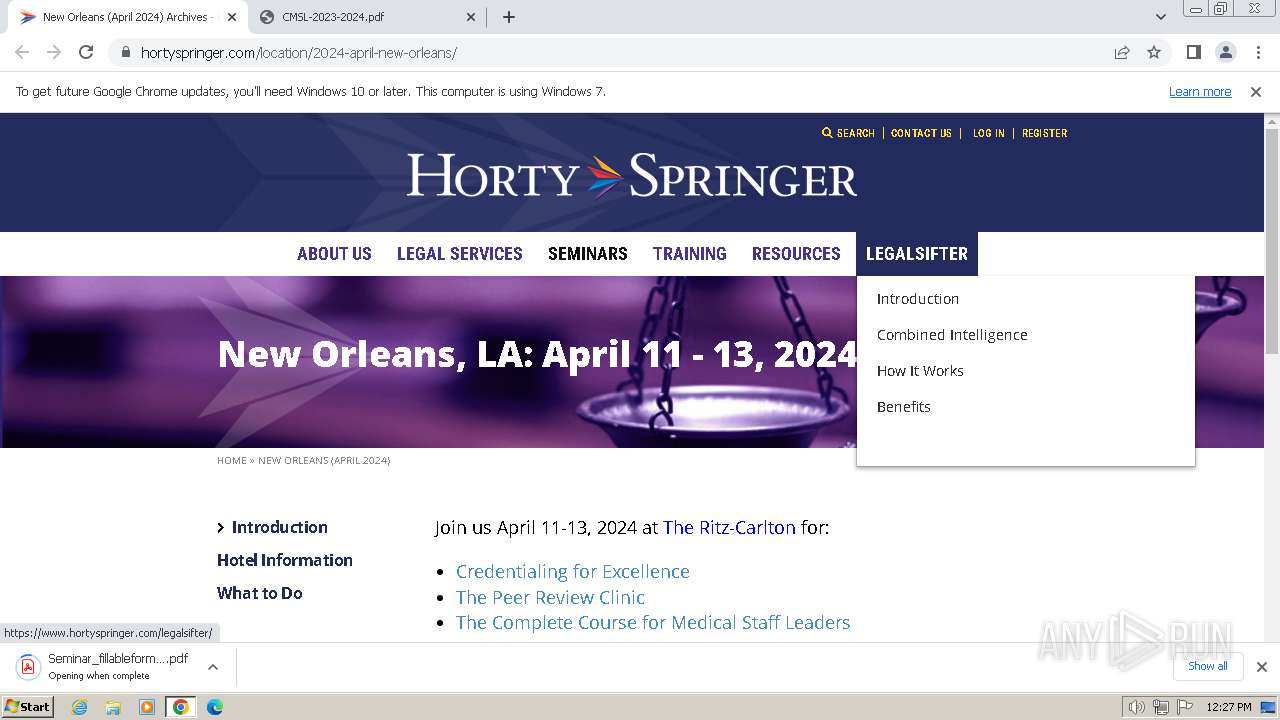The width and height of the screenshot is (1280, 720).
Task: Select How It Works in dropdown
Action: coord(920,371)
